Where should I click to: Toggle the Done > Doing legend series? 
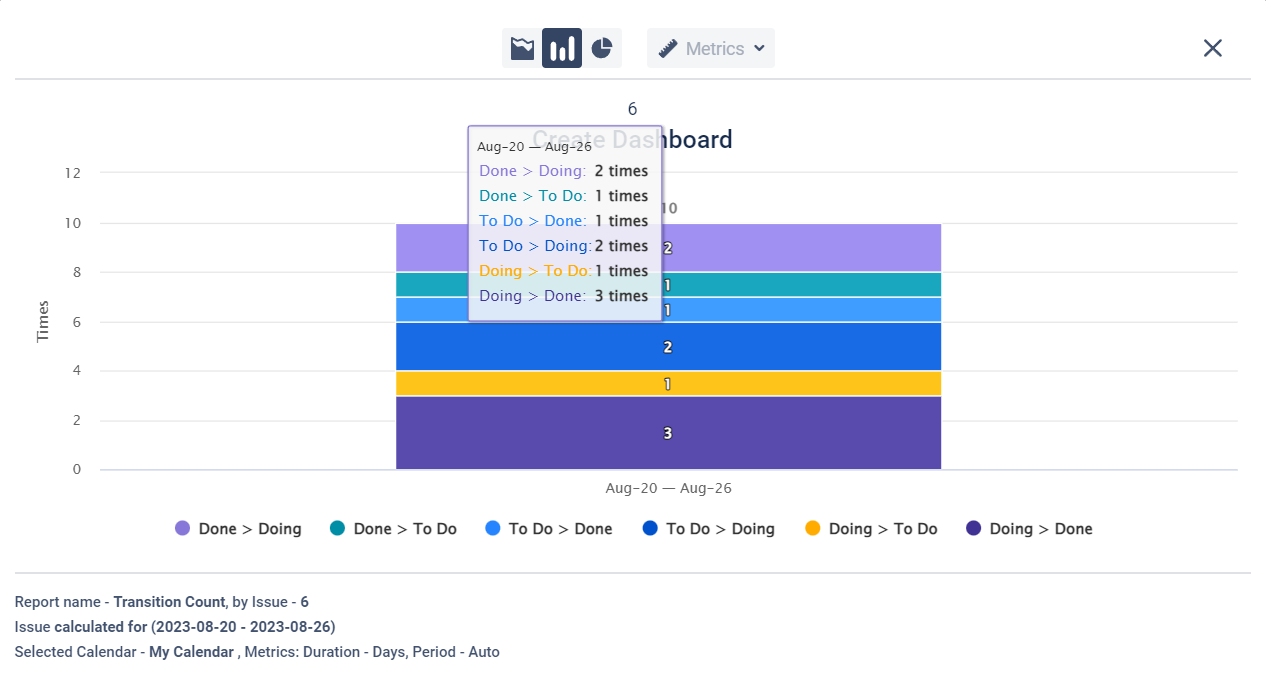(239, 529)
